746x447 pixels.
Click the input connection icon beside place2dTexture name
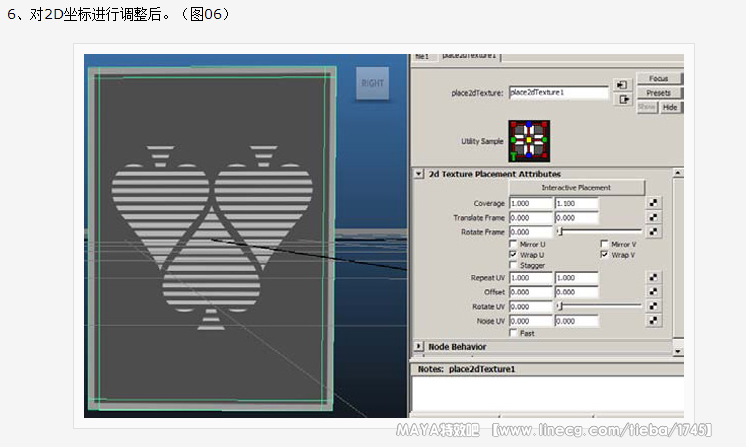tap(621, 85)
